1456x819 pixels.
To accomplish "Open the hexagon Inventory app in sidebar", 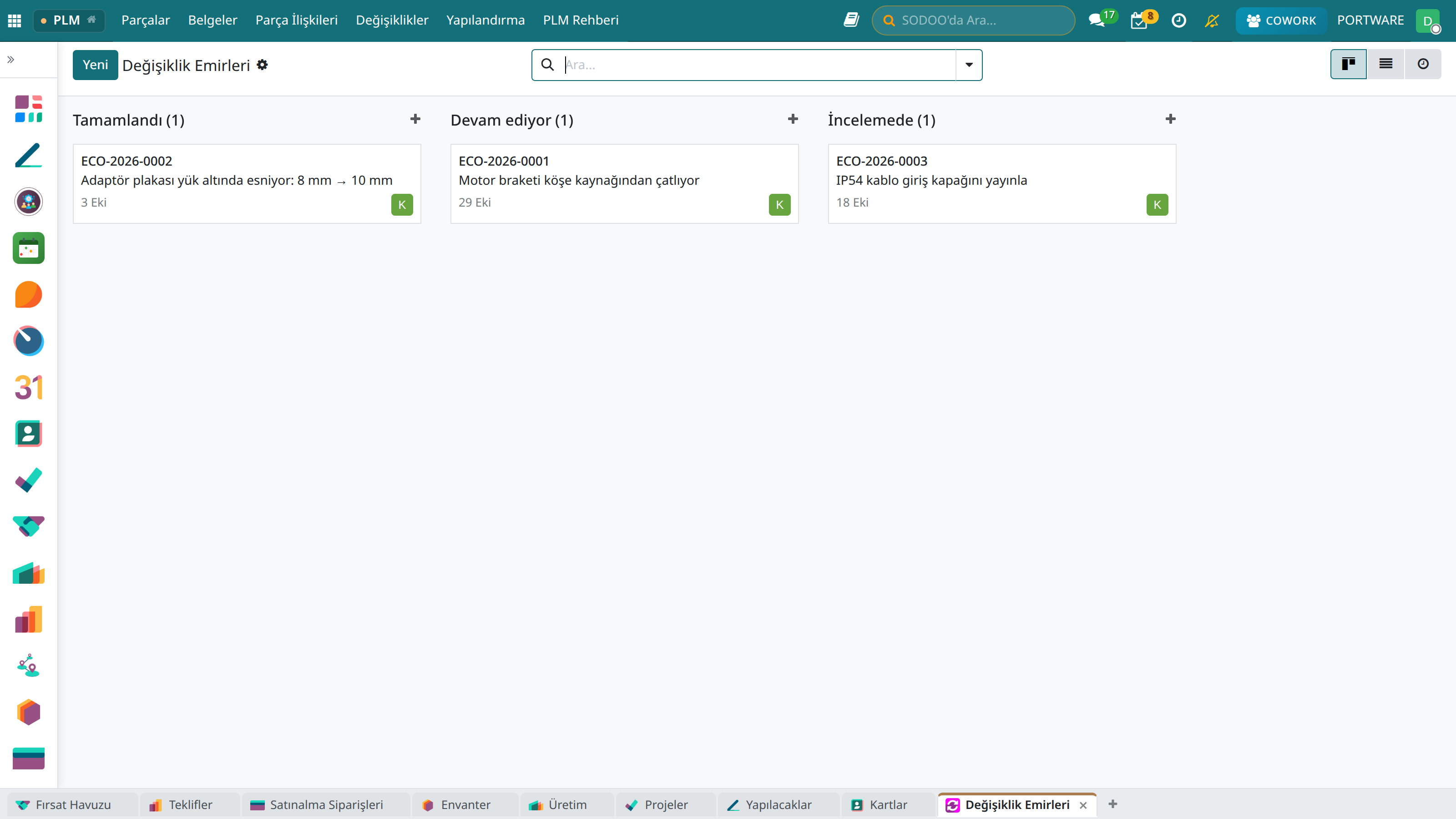I will pos(28,712).
